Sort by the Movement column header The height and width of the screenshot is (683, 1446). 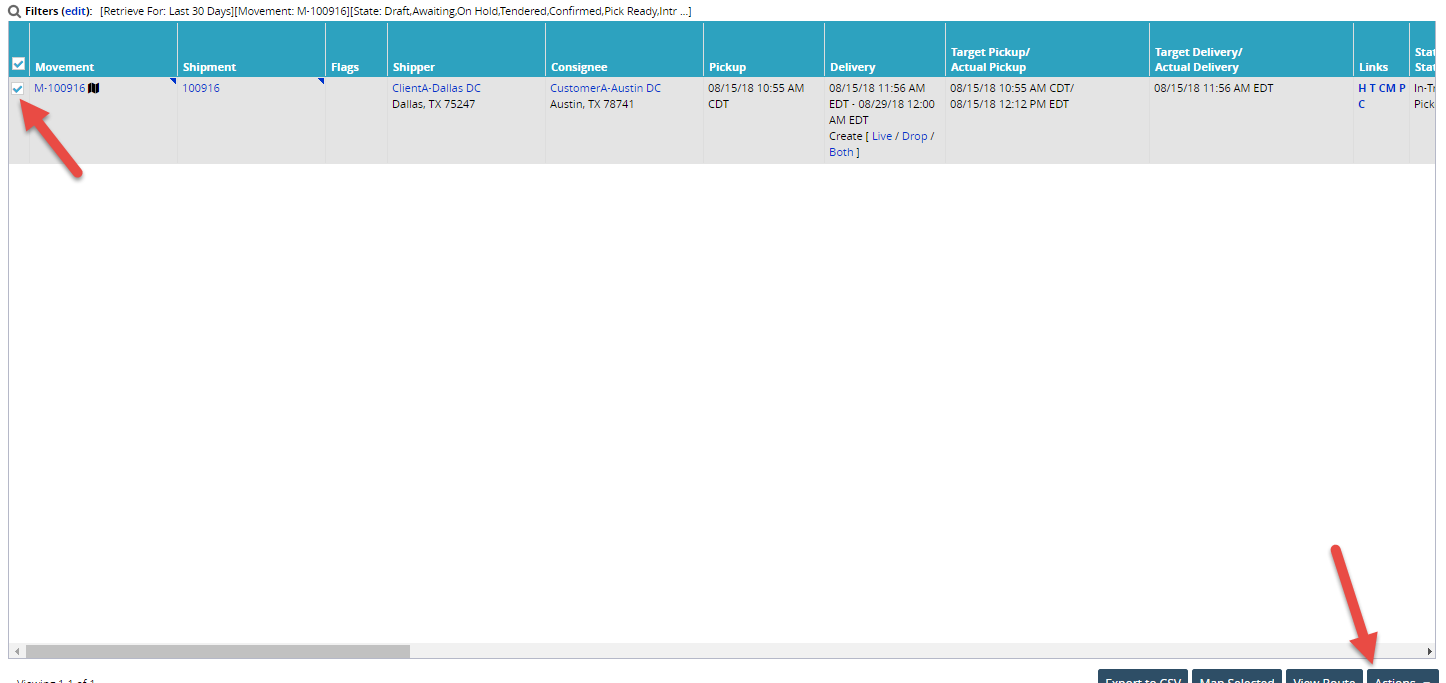click(65, 67)
